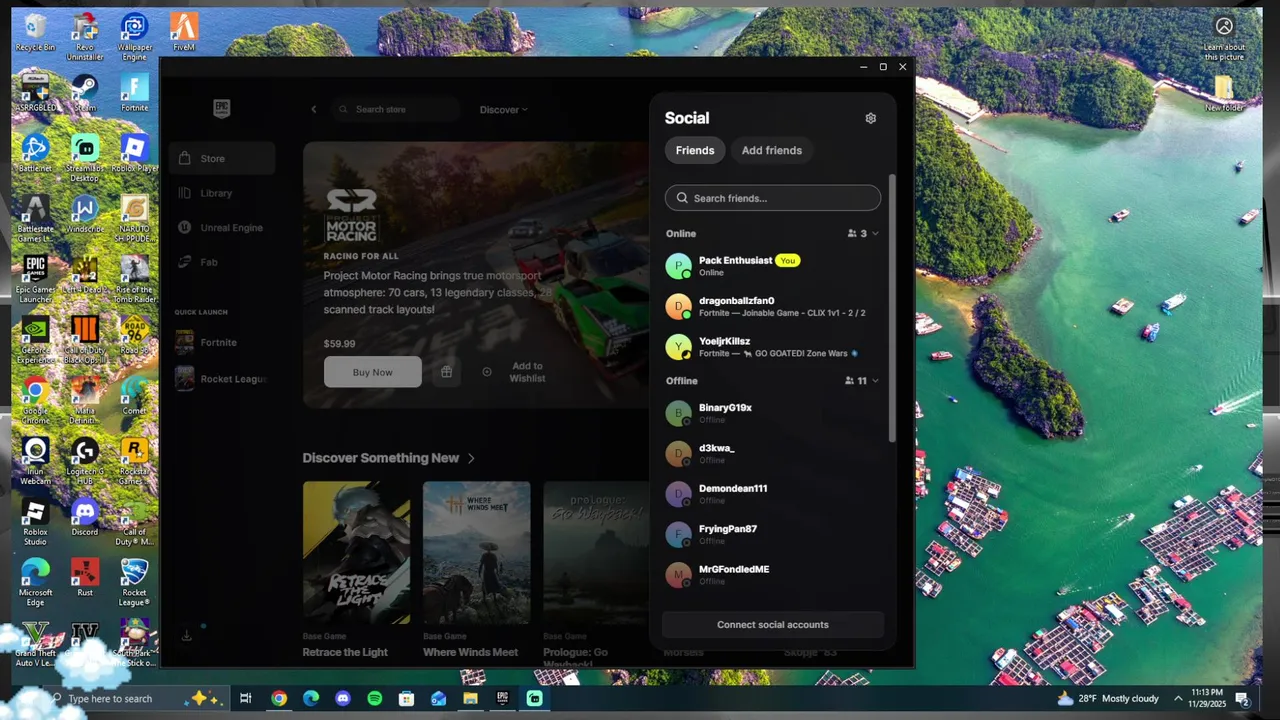The height and width of the screenshot is (720, 1280).
Task: Select Rust desktop icon
Action: click(x=85, y=578)
